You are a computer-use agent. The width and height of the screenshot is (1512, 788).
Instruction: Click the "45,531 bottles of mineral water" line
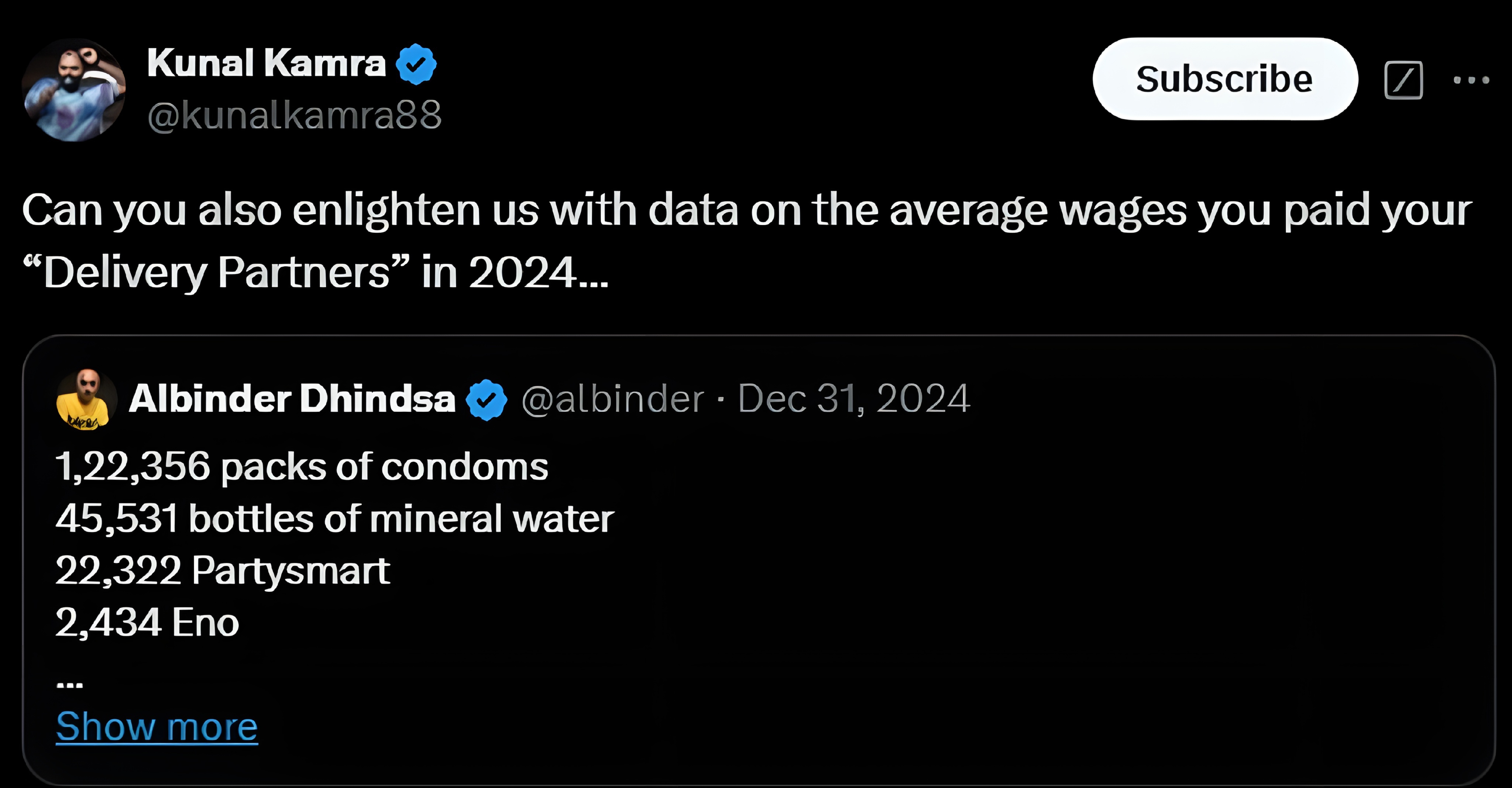(334, 519)
